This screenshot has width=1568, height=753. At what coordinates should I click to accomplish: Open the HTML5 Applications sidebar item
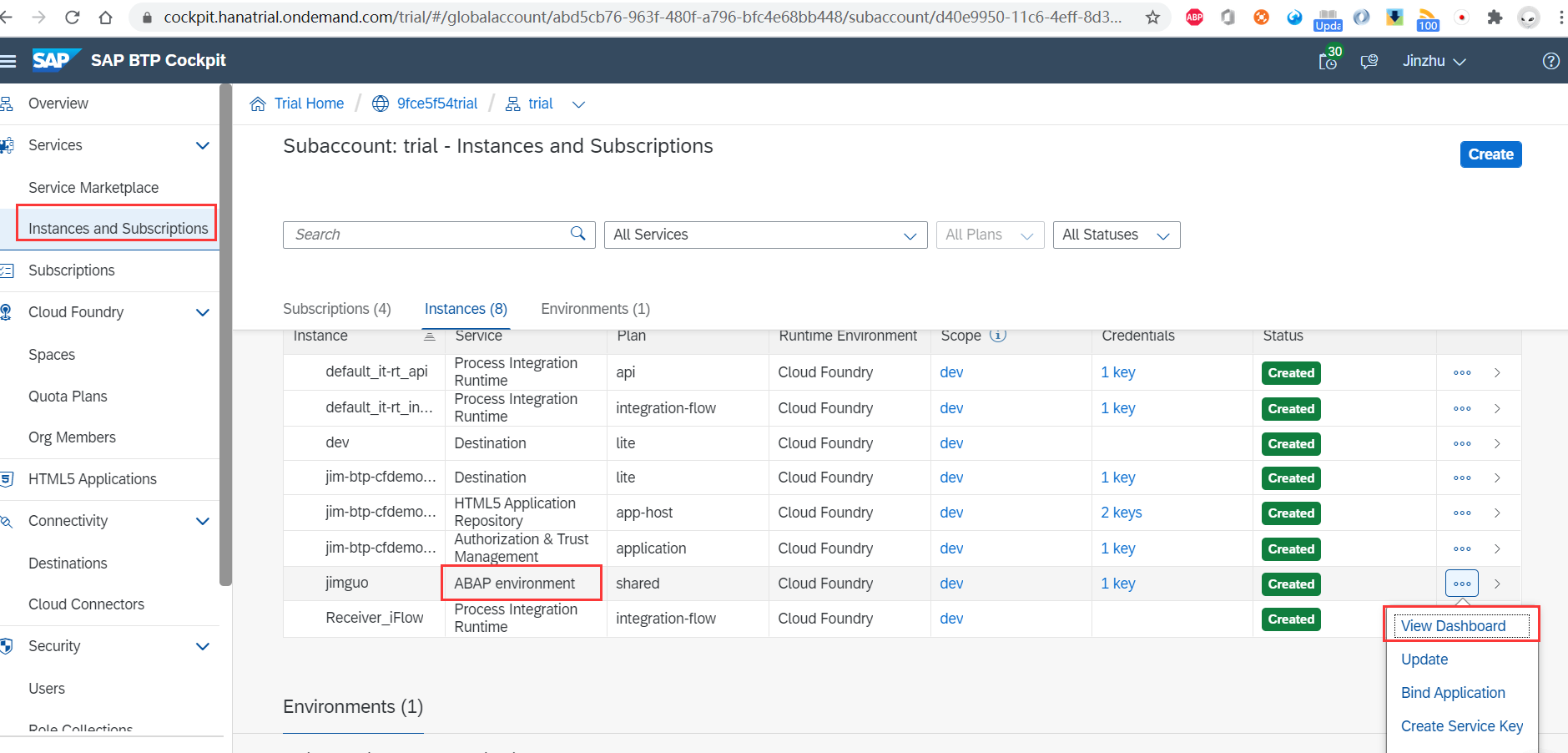pyautogui.click(x=92, y=478)
